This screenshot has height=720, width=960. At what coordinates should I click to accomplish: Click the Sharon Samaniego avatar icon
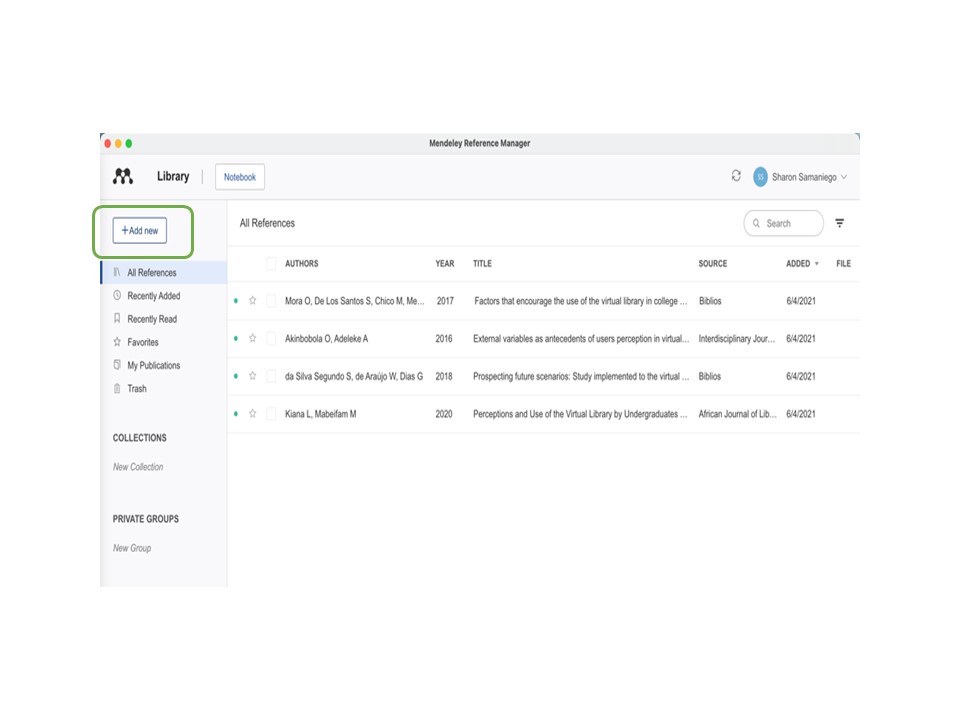pyautogui.click(x=760, y=177)
